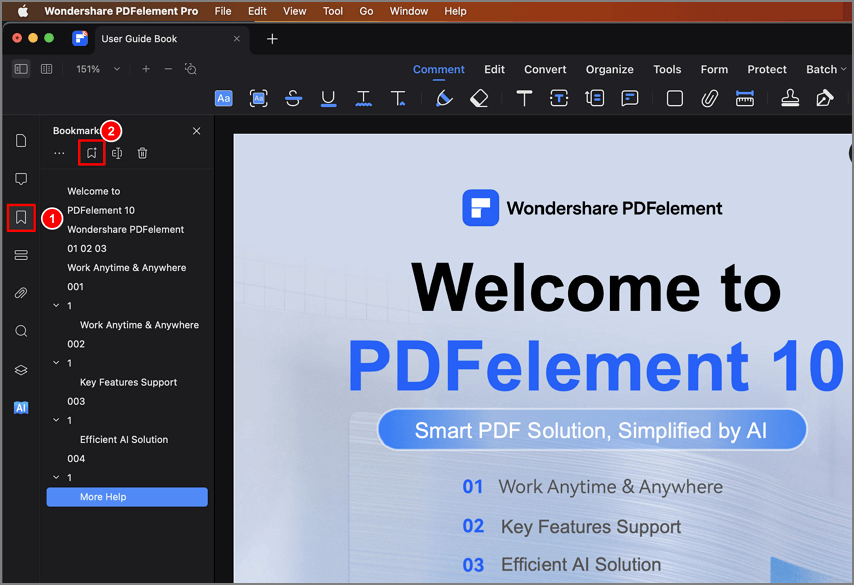Select the Sticky Note tool
The height and width of the screenshot is (585, 854).
tap(630, 99)
